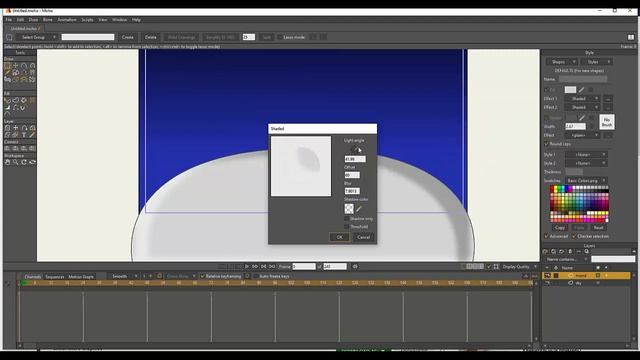The width and height of the screenshot is (640, 360).
Task: Select the Create Shape tool in Fill section
Action: coord(16,100)
